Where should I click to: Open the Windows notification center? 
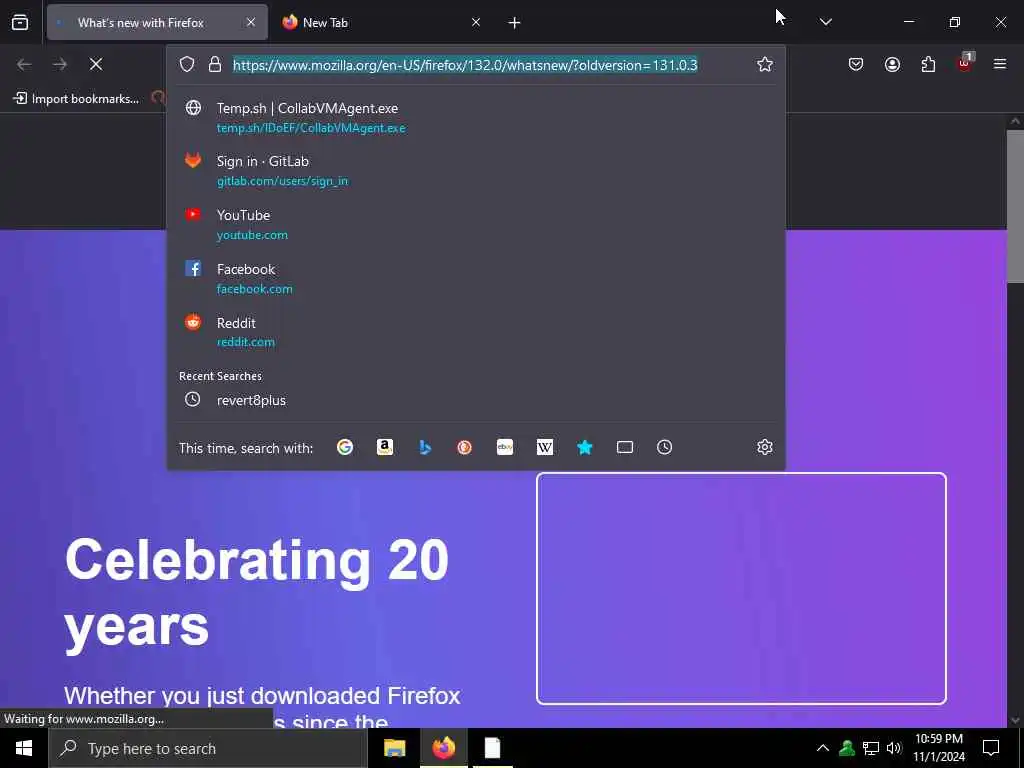(991, 748)
